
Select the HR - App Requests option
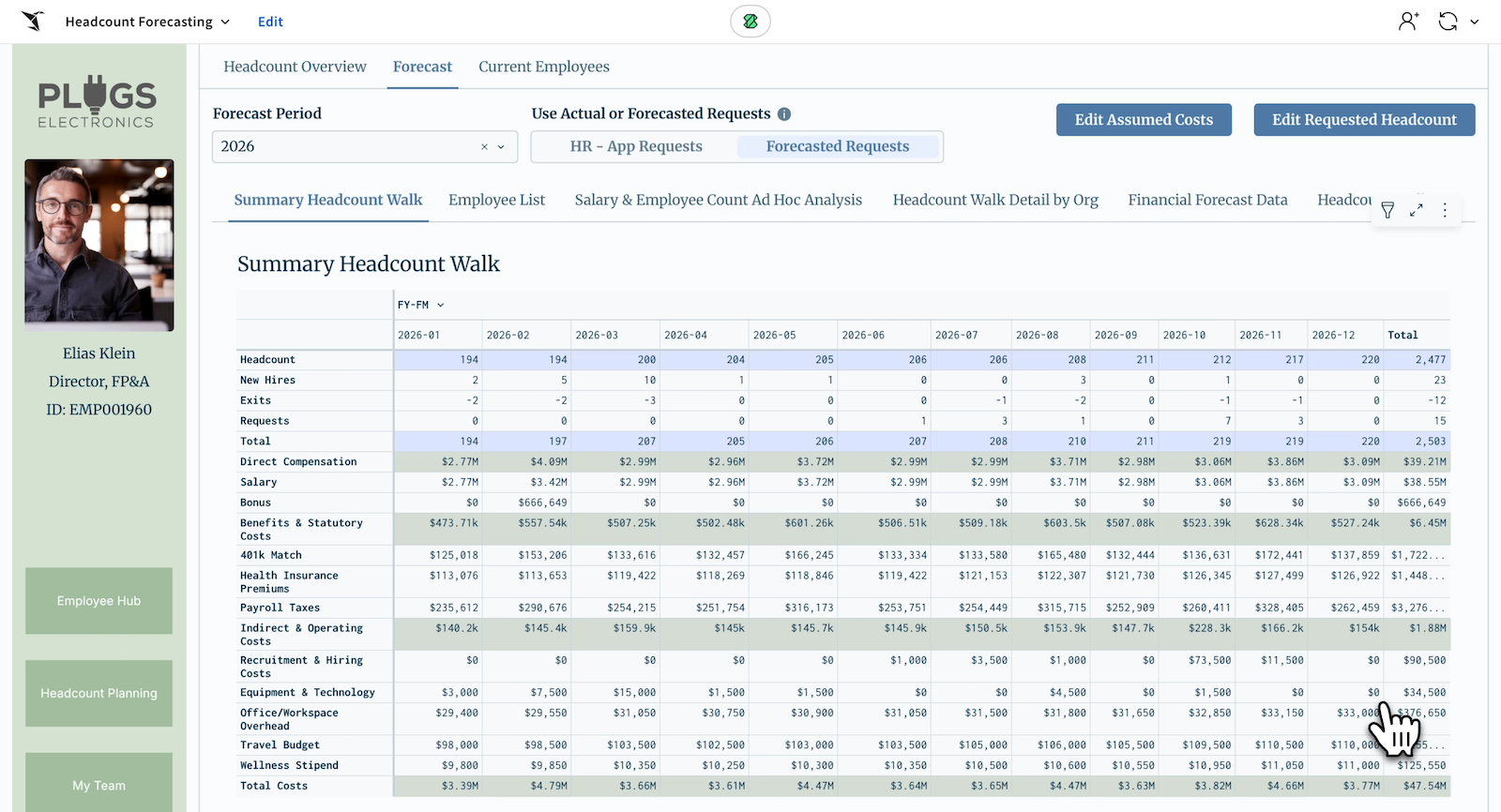click(636, 146)
